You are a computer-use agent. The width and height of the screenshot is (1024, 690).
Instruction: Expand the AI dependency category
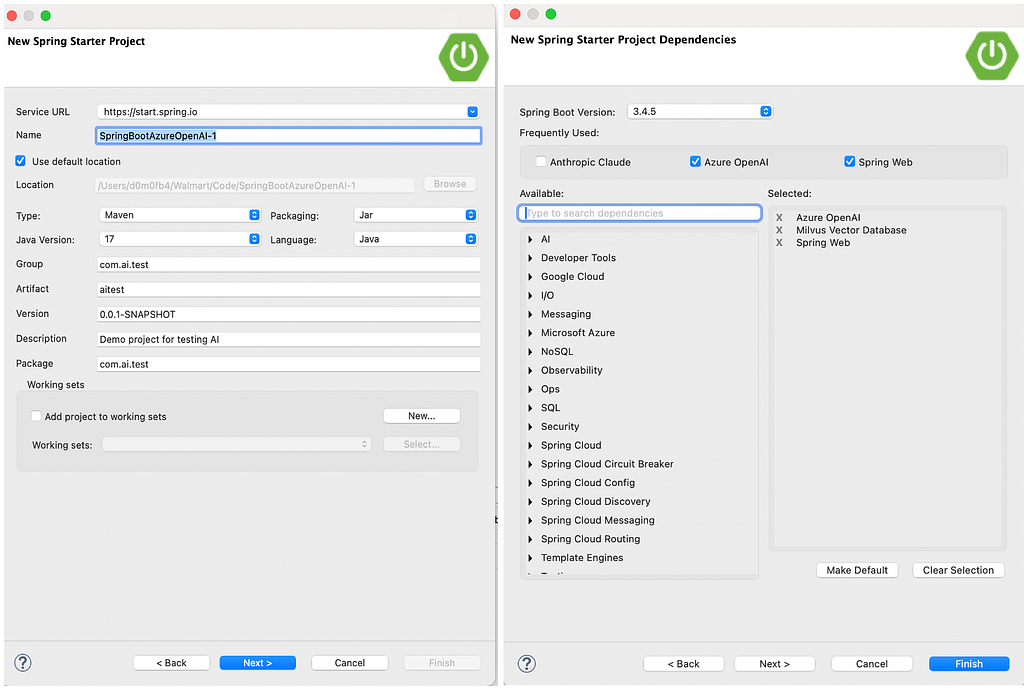click(x=530, y=240)
